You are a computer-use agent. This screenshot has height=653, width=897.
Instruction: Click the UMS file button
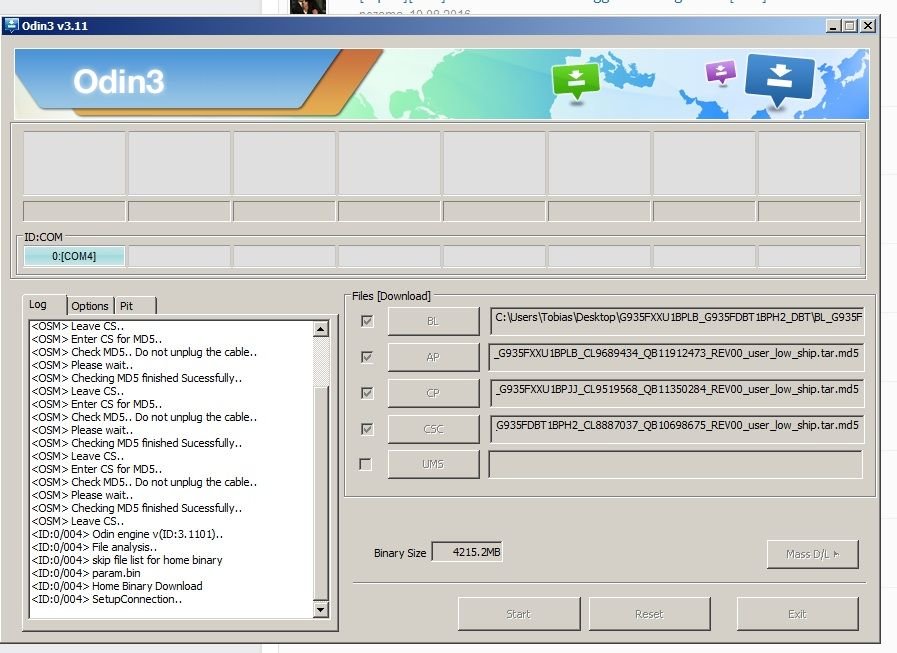(433, 464)
